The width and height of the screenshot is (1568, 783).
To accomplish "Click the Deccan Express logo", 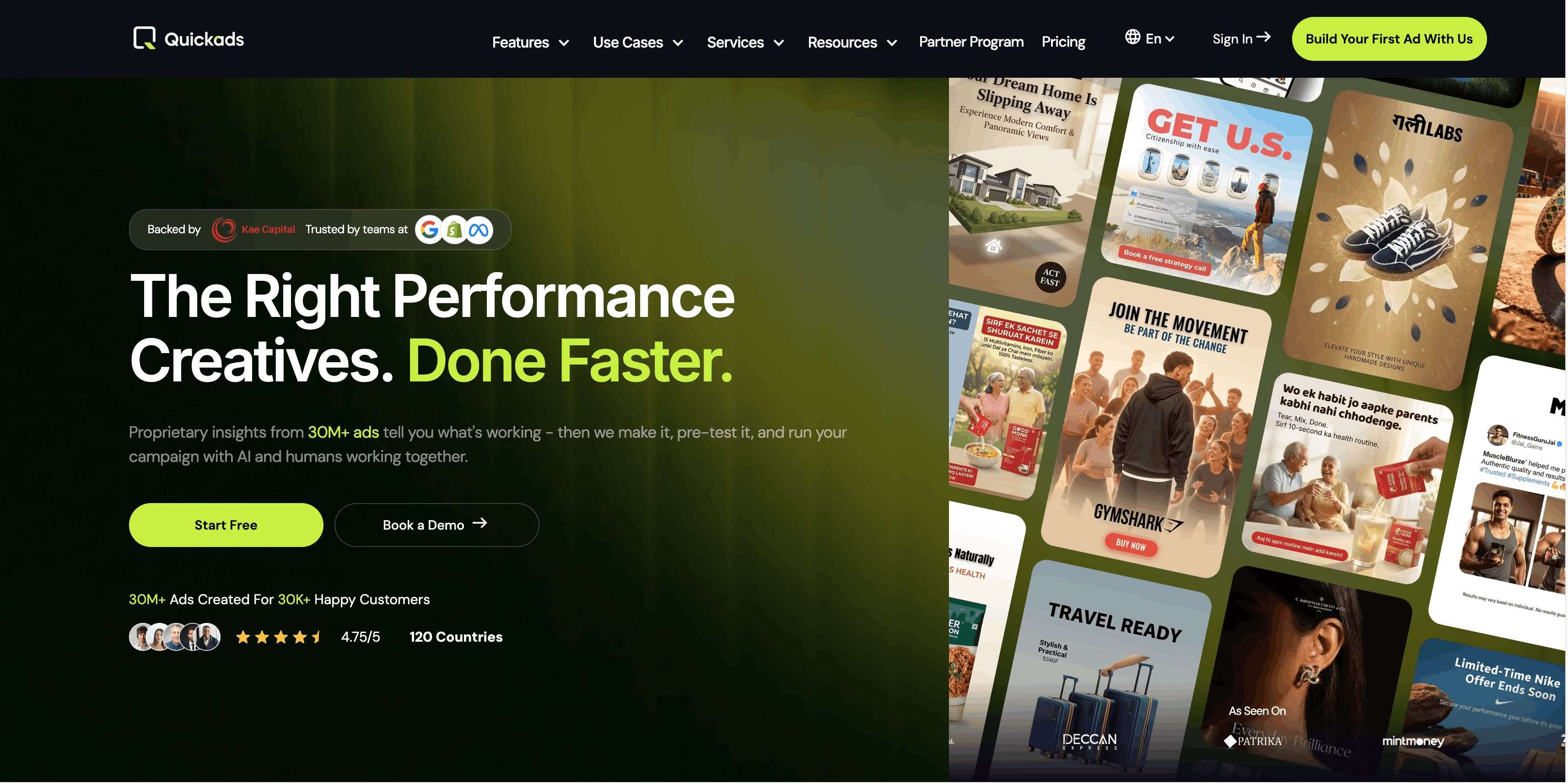I will (x=1089, y=741).
